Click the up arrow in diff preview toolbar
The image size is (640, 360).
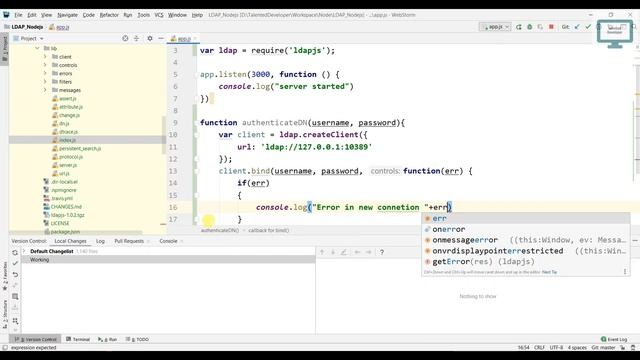[x=322, y=252]
